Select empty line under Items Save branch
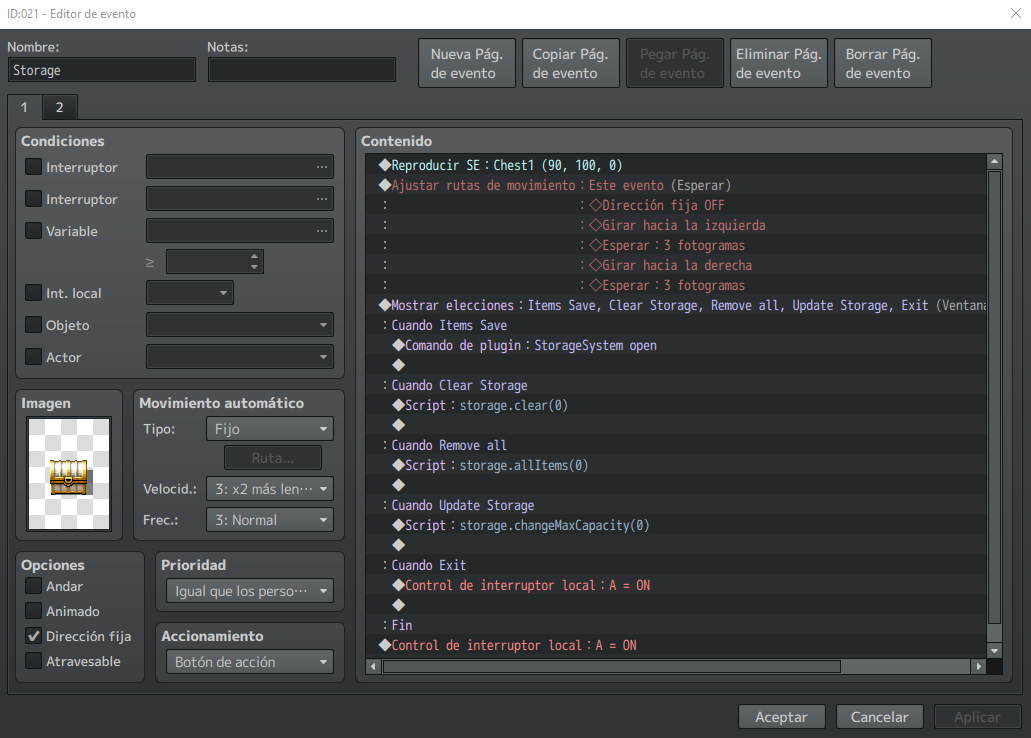Viewport: 1031px width, 738px height. pos(676,365)
